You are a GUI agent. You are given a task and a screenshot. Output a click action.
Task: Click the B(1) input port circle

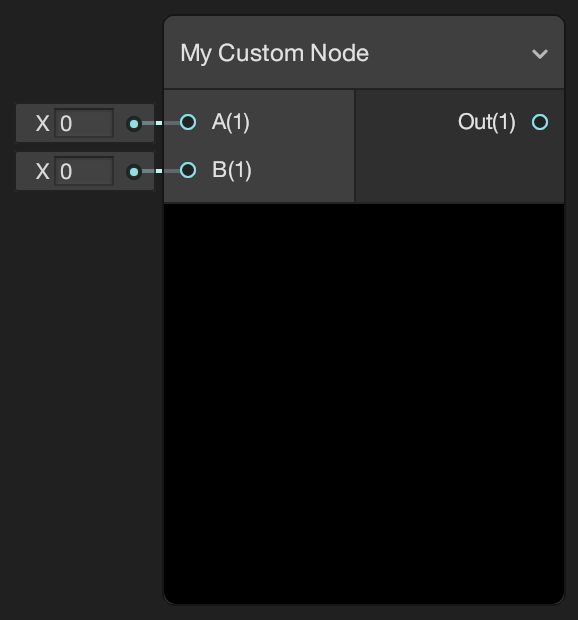tap(188, 170)
